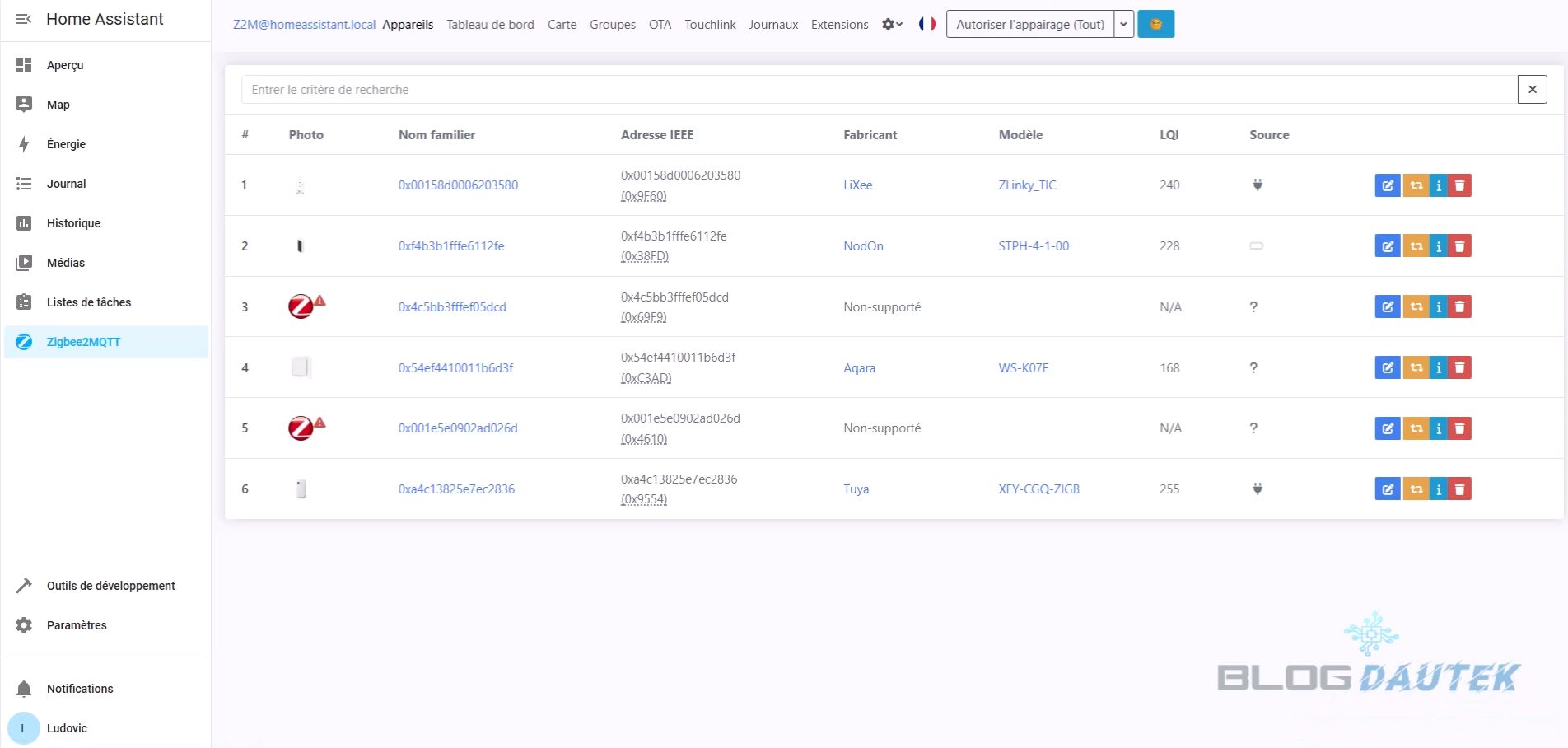Rename the NodOn device with the edit icon
The width and height of the screenshot is (1568, 748).
[x=1388, y=246]
